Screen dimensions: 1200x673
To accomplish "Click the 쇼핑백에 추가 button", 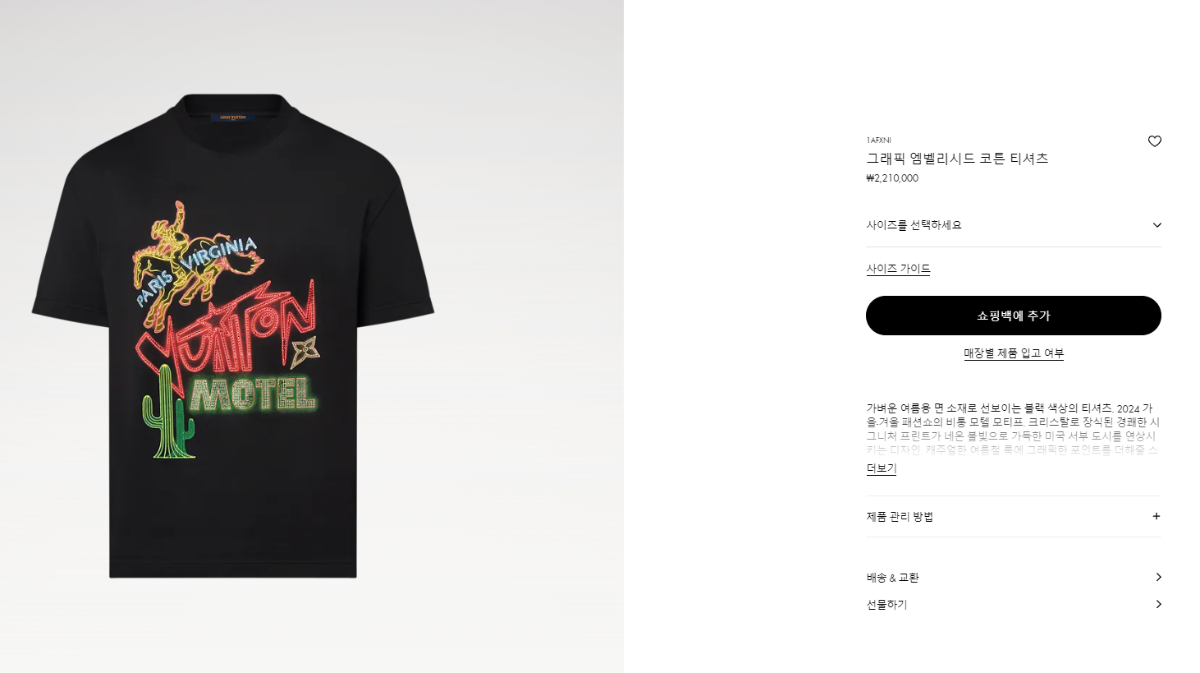I will tap(1013, 315).
